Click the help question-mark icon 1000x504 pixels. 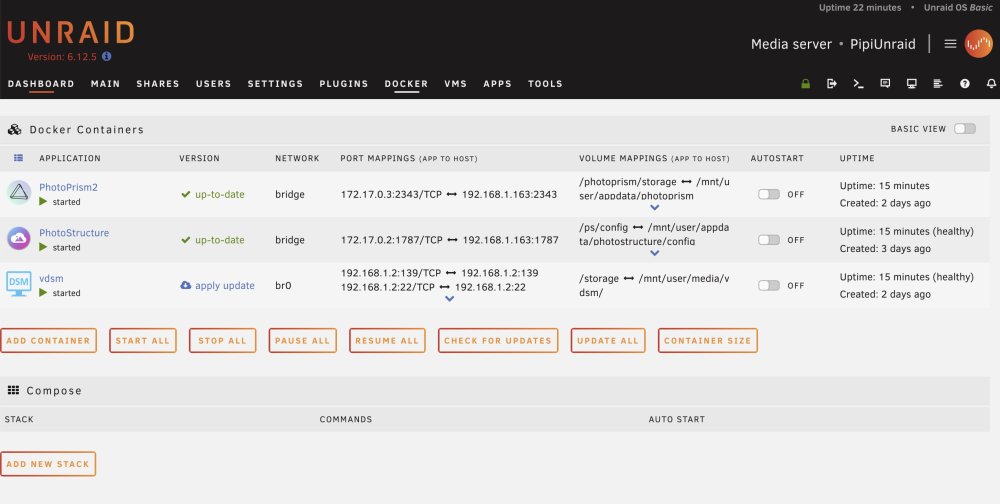point(965,84)
